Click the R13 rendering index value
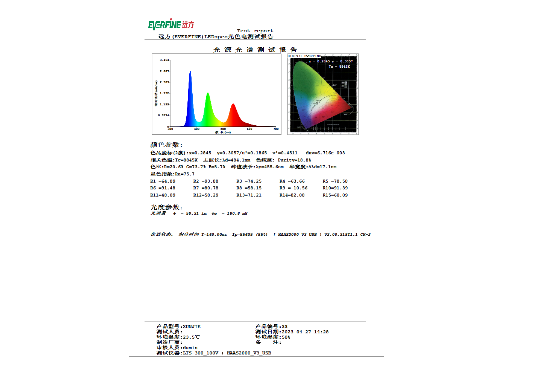 [249, 195]
